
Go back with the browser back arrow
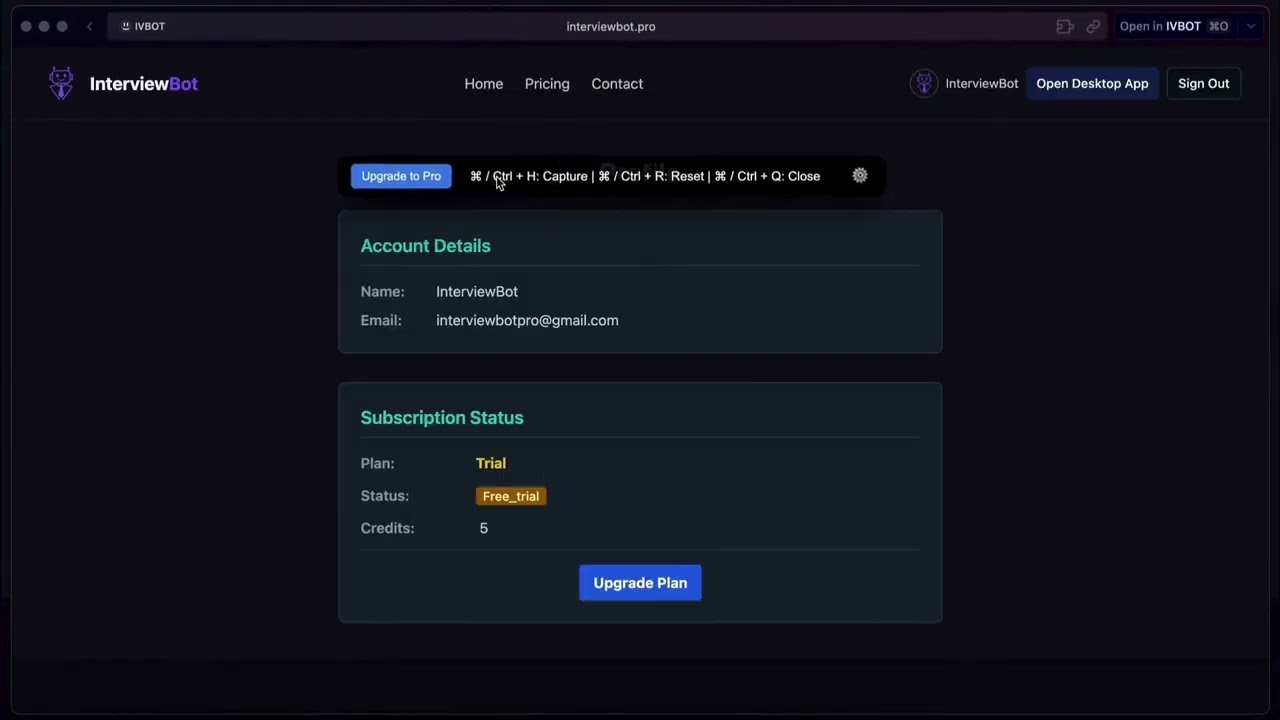(89, 26)
